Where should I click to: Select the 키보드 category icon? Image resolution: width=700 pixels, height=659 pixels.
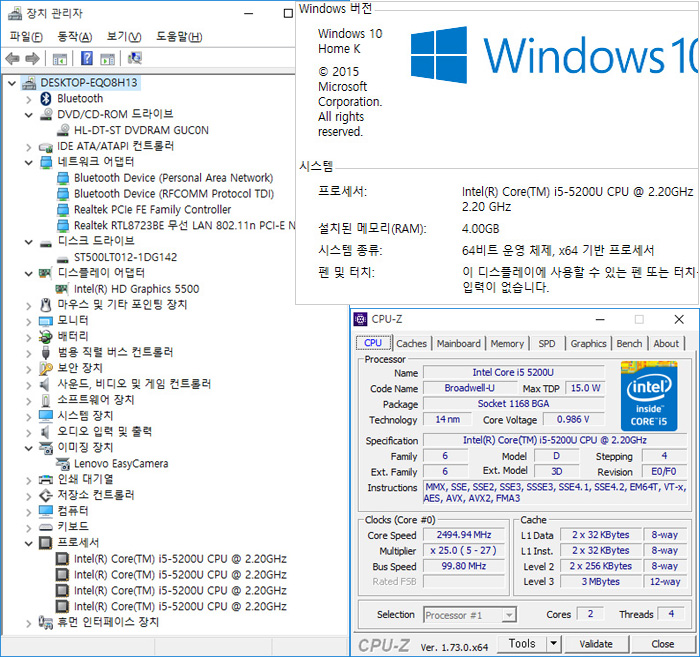(46, 527)
